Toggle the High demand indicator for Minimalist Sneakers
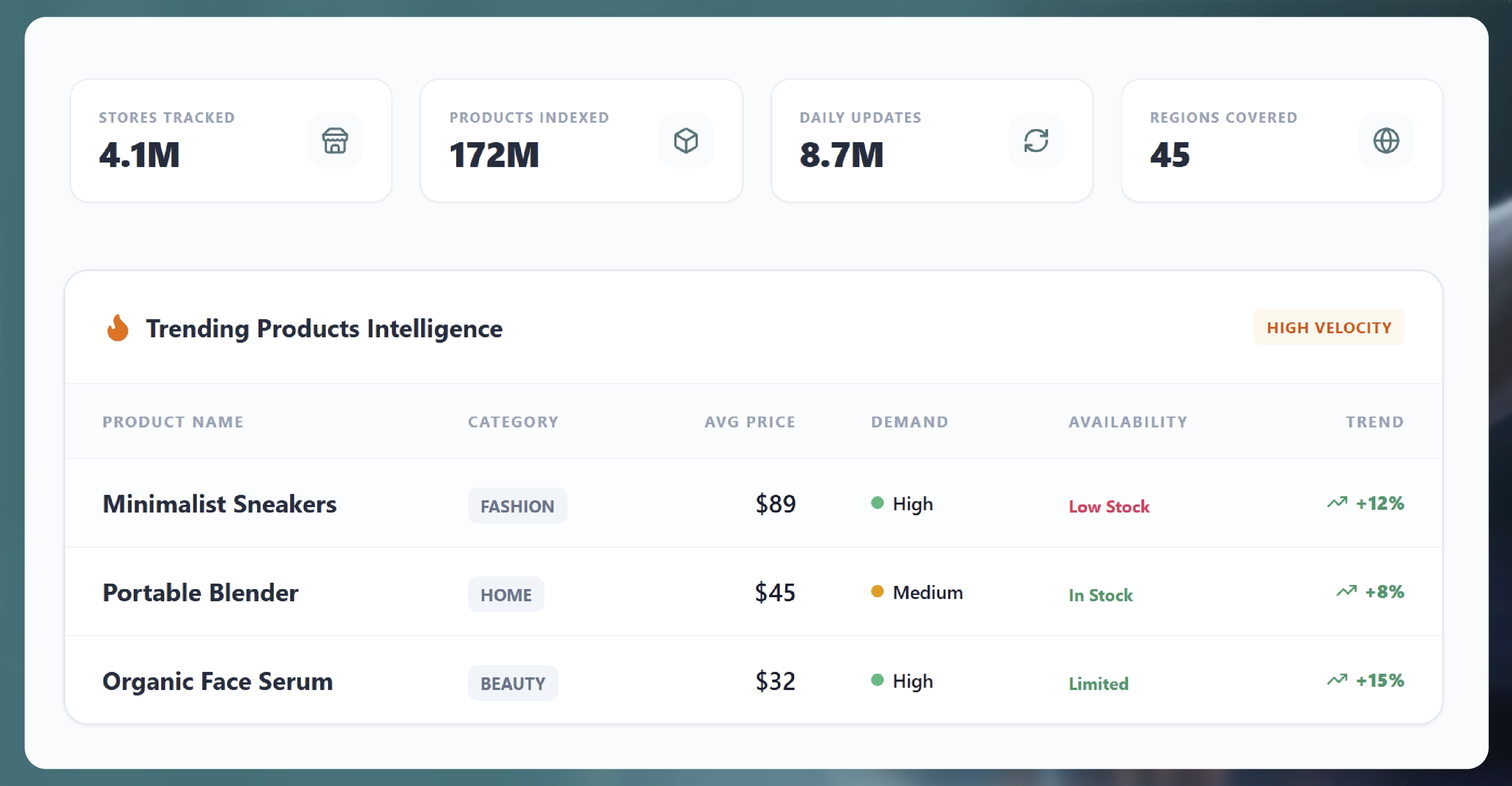The width and height of the screenshot is (1512, 786). pos(878,503)
